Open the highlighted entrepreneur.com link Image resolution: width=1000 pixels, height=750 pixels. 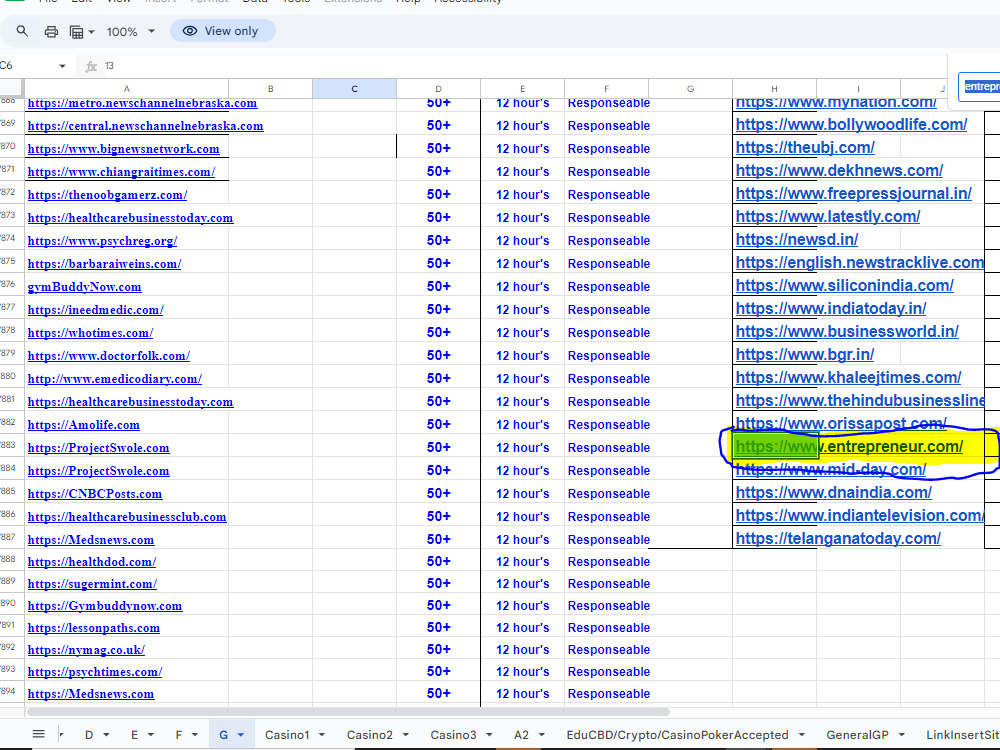point(849,446)
